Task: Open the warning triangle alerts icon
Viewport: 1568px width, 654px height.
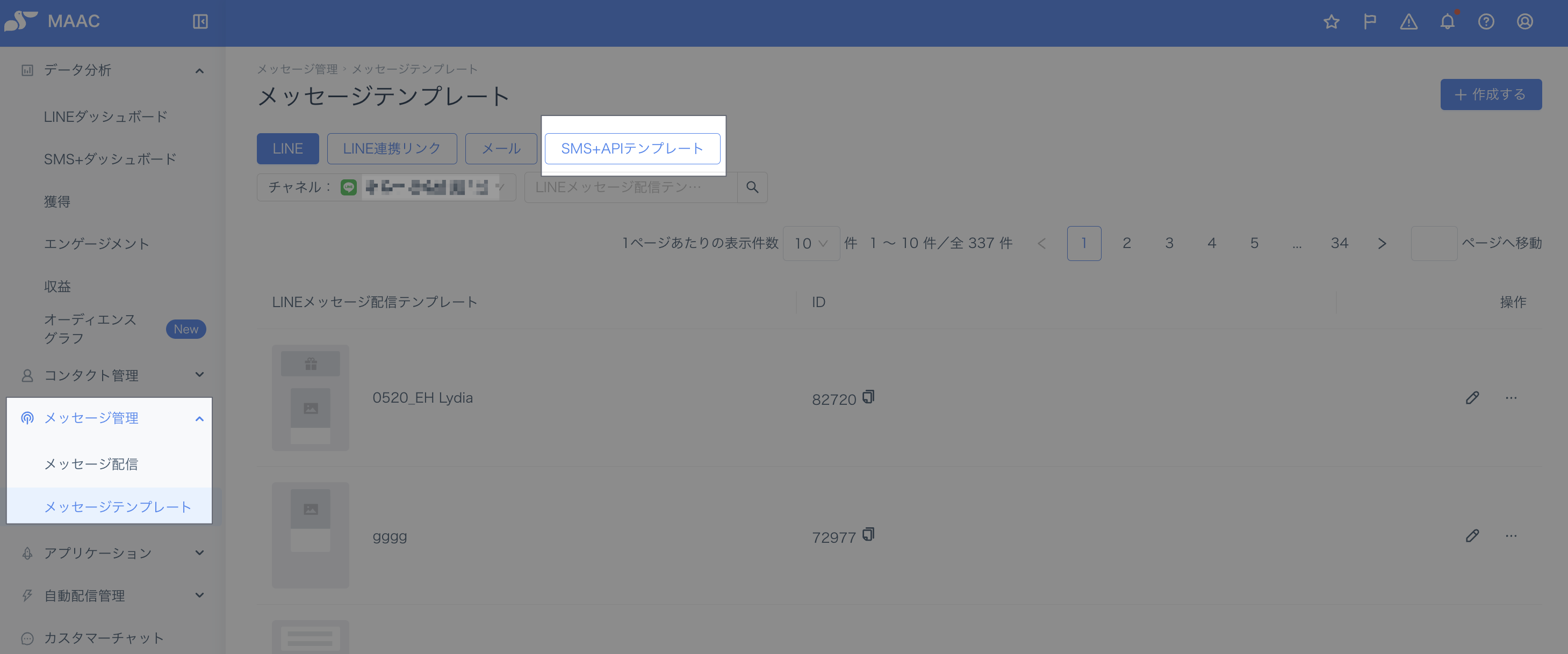Action: coord(1408,22)
